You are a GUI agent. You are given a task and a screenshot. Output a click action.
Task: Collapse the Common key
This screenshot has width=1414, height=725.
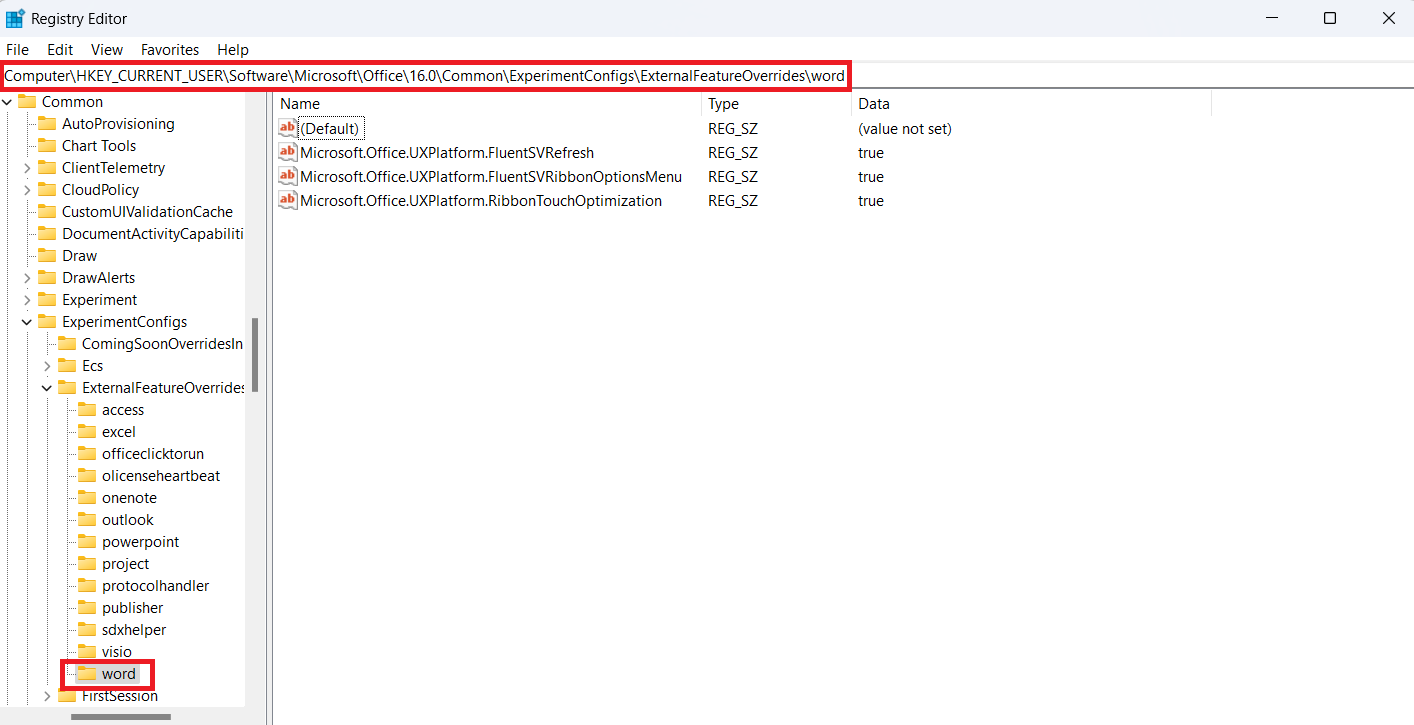pyautogui.click(x=7, y=102)
